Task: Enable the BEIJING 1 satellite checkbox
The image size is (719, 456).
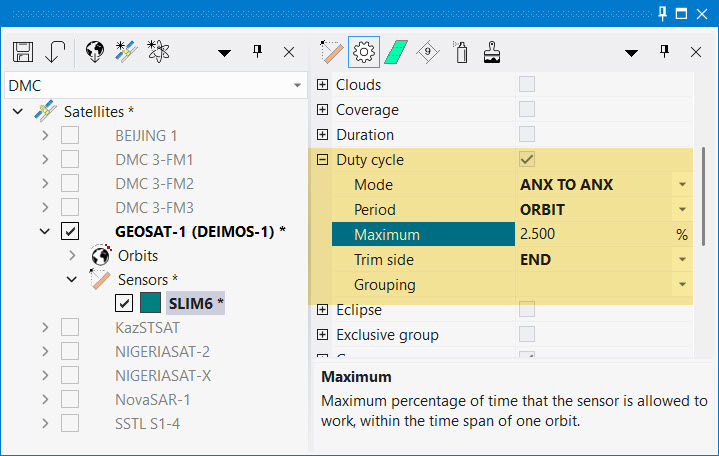Action: (x=70, y=135)
